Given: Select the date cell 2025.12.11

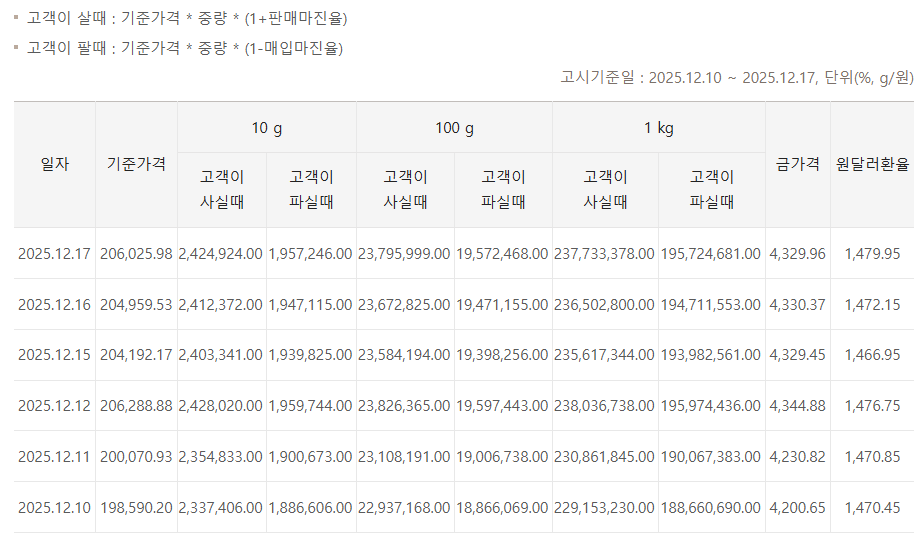Looking at the screenshot, I should click(54, 457).
